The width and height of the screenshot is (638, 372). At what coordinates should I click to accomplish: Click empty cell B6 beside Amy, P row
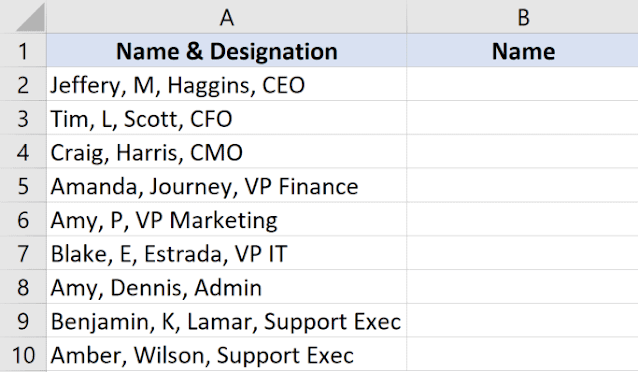coord(522,219)
